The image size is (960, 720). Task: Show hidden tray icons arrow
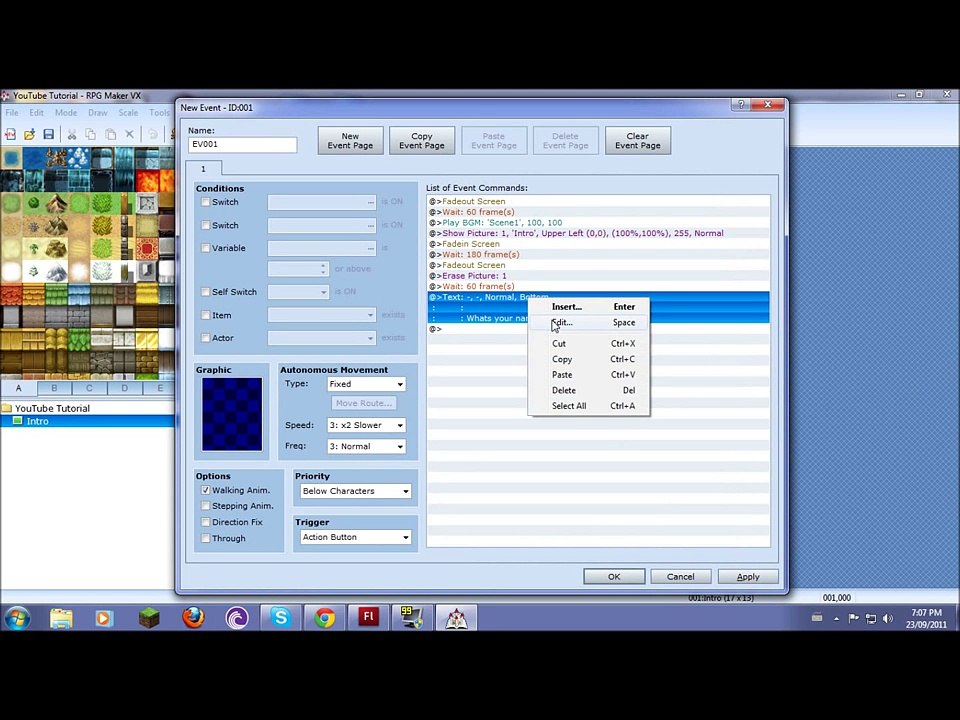click(x=836, y=618)
